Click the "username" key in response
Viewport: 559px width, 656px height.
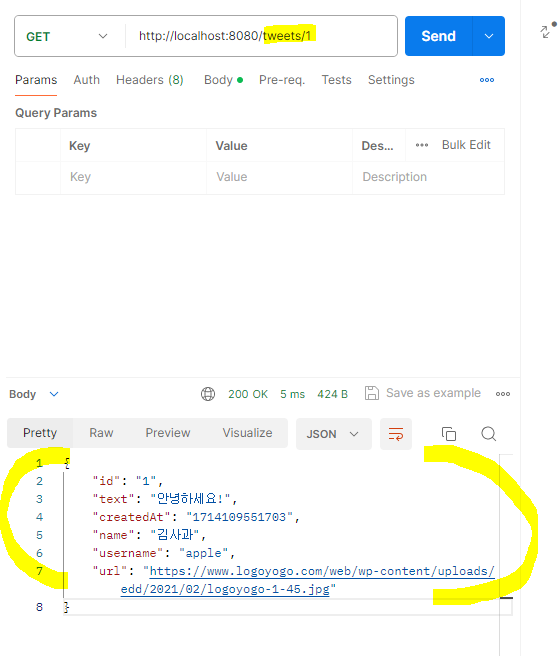(x=128, y=553)
